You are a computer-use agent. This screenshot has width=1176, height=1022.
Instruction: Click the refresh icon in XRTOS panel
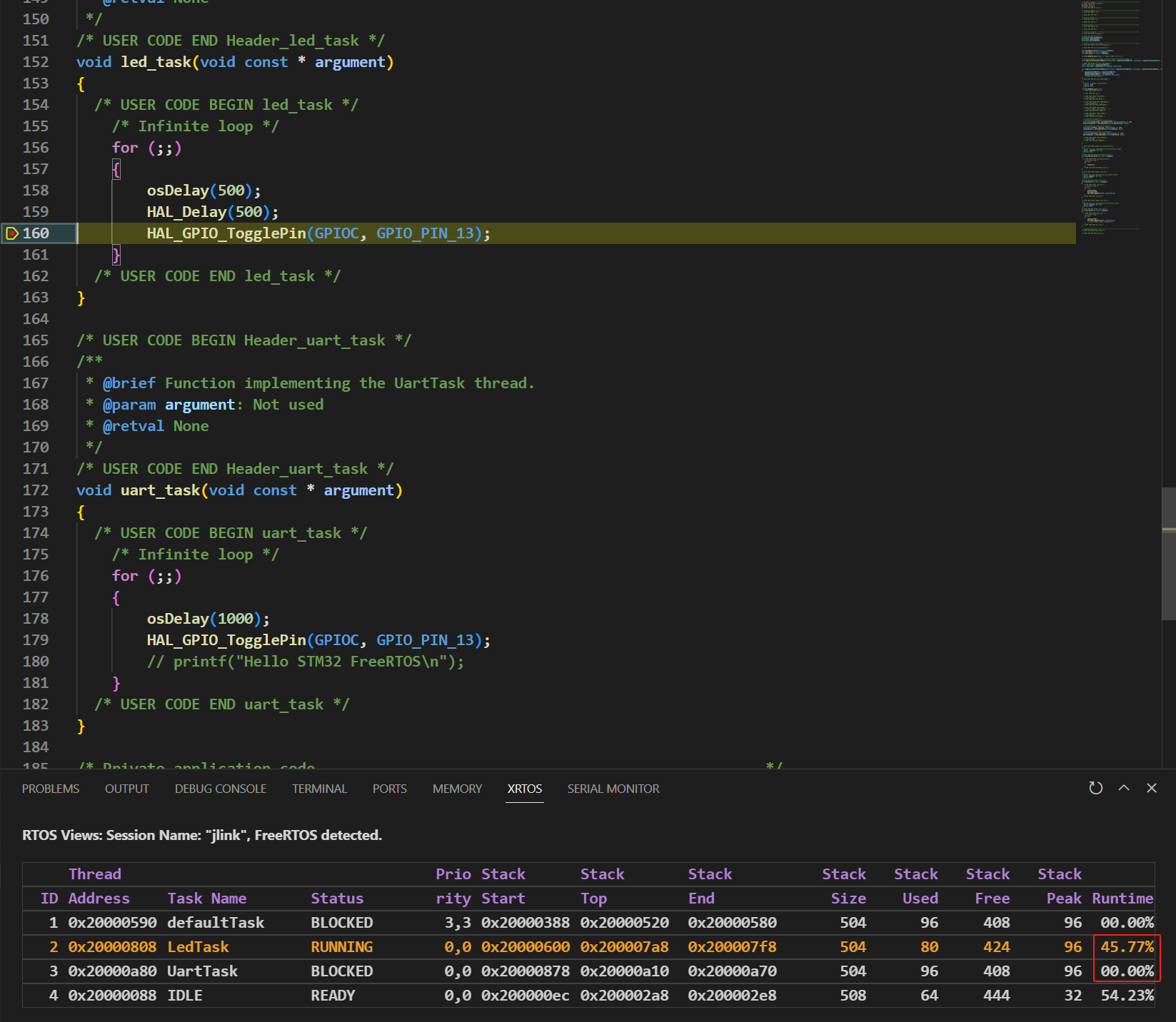point(1095,788)
